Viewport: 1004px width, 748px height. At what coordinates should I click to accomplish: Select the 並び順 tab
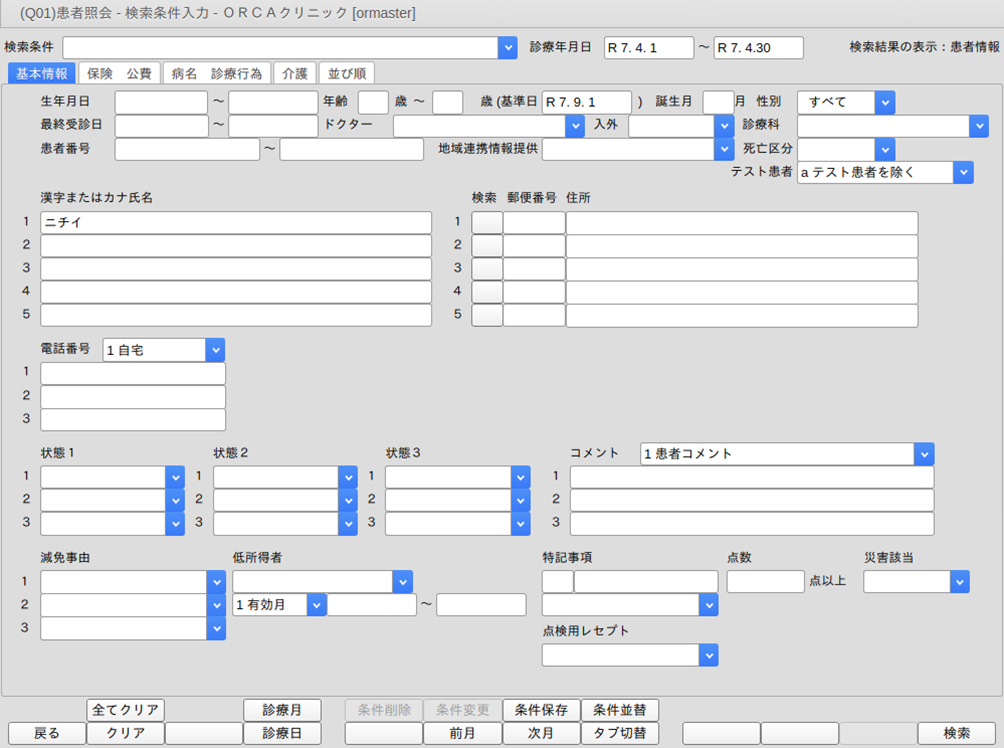(346, 73)
